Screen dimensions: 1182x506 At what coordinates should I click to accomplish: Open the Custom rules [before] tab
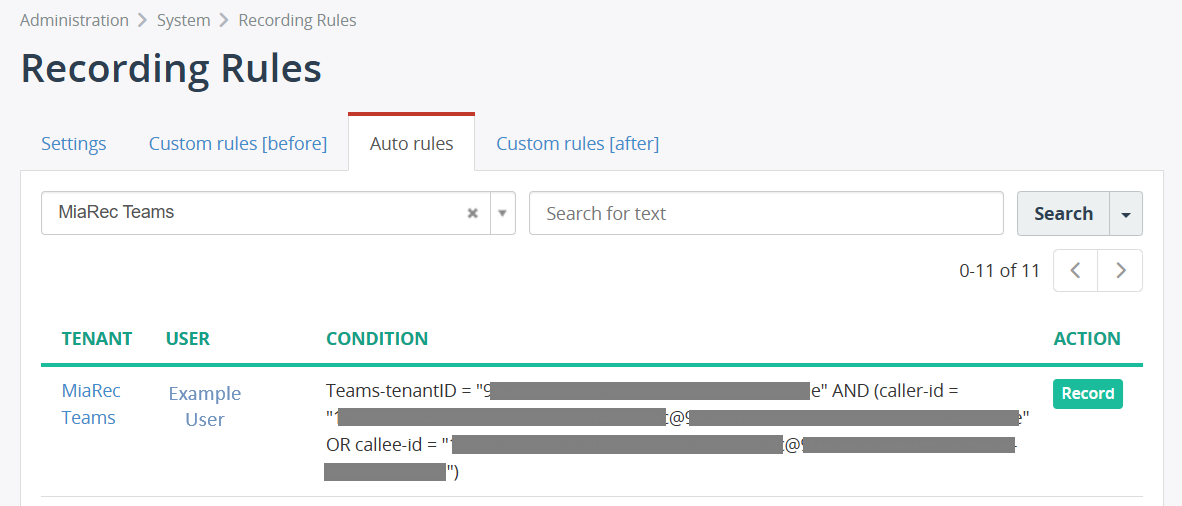coord(238,144)
